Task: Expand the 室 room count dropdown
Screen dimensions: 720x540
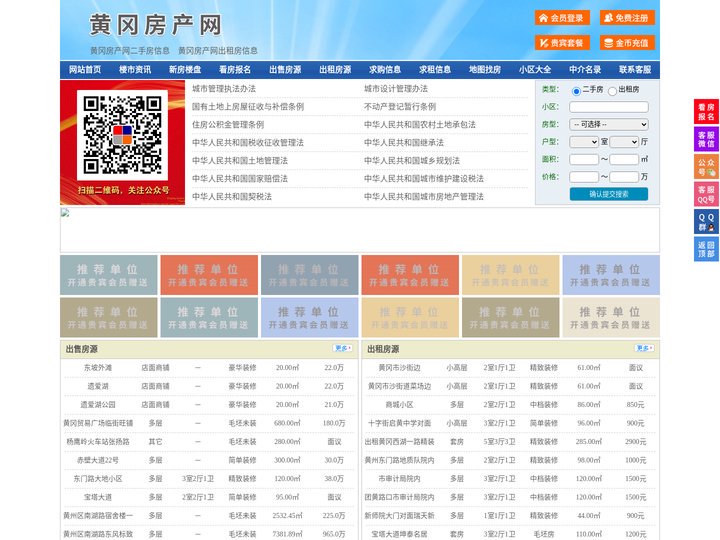Action: (x=584, y=142)
